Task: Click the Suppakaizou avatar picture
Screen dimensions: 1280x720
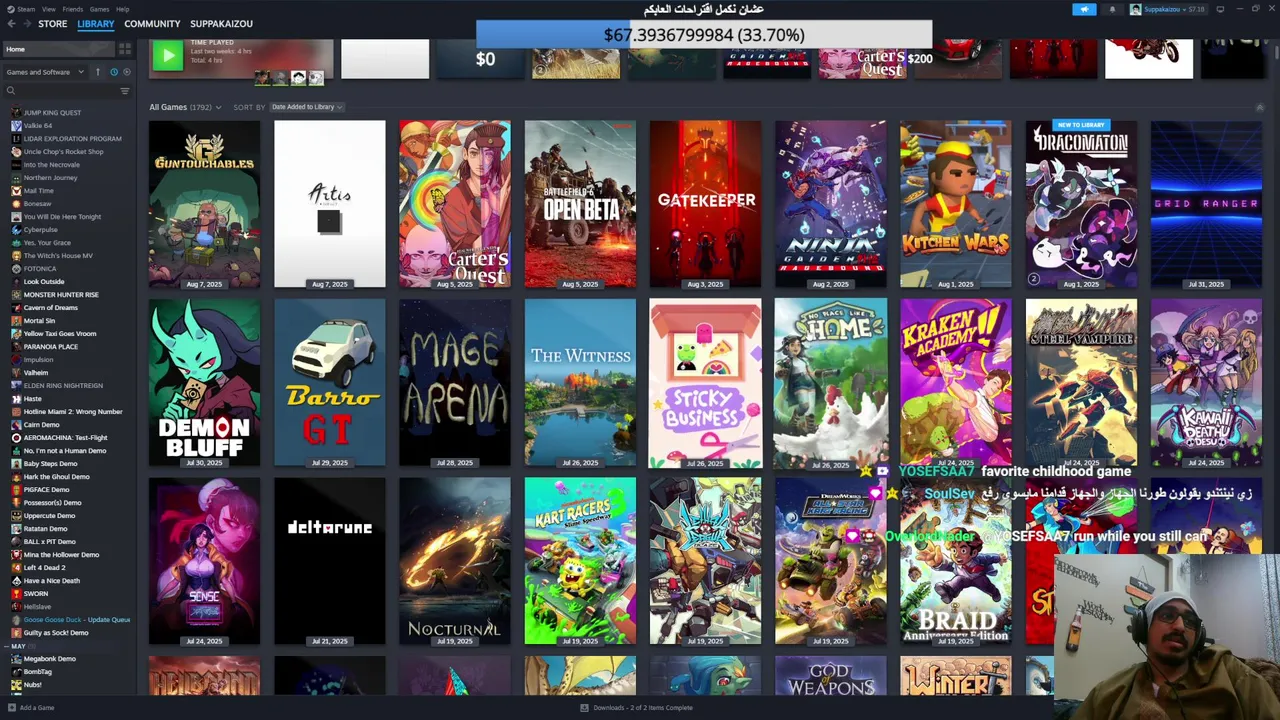Action: pyautogui.click(x=1135, y=9)
